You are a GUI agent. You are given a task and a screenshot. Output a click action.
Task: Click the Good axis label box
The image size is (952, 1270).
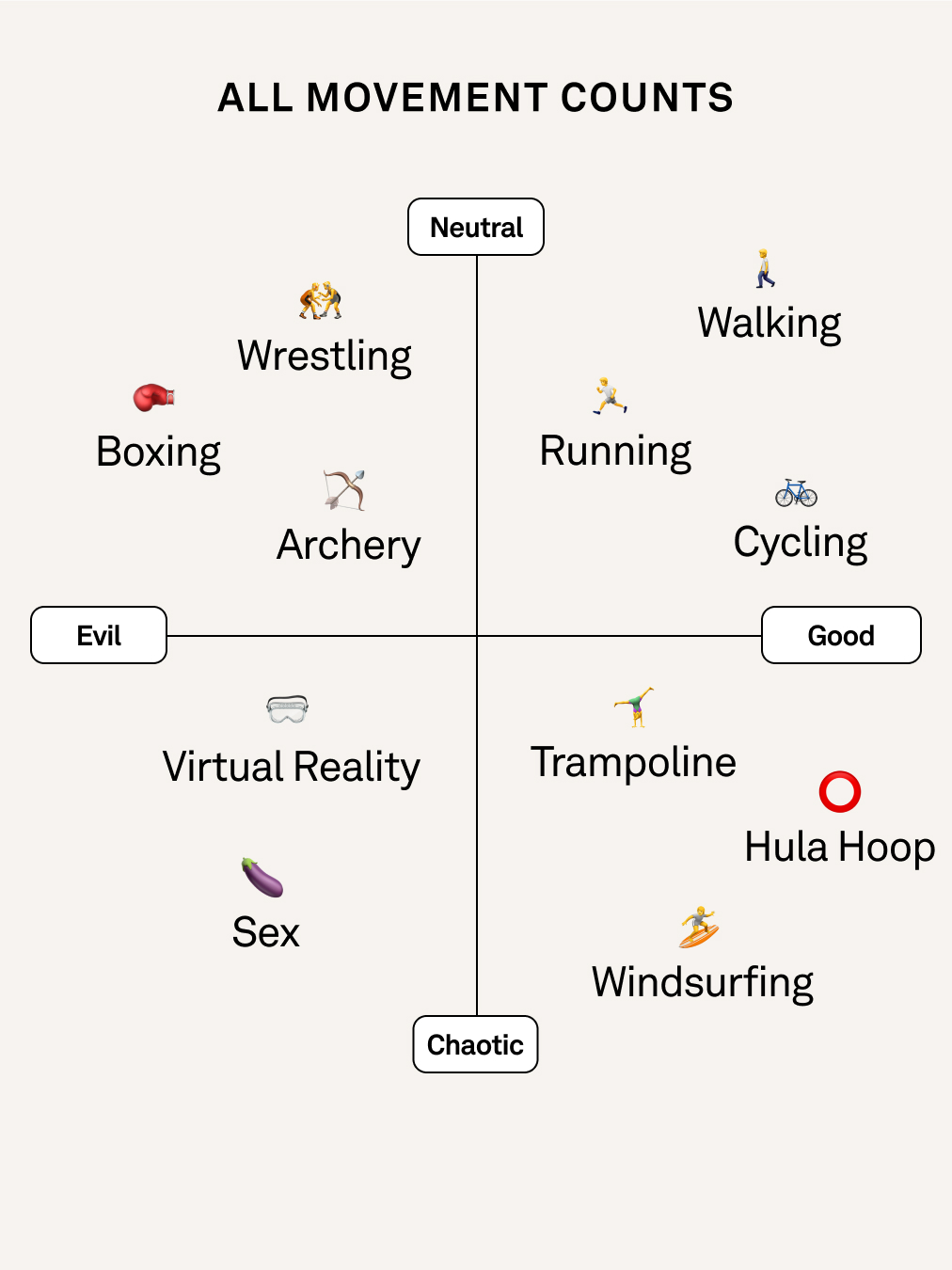tap(841, 635)
